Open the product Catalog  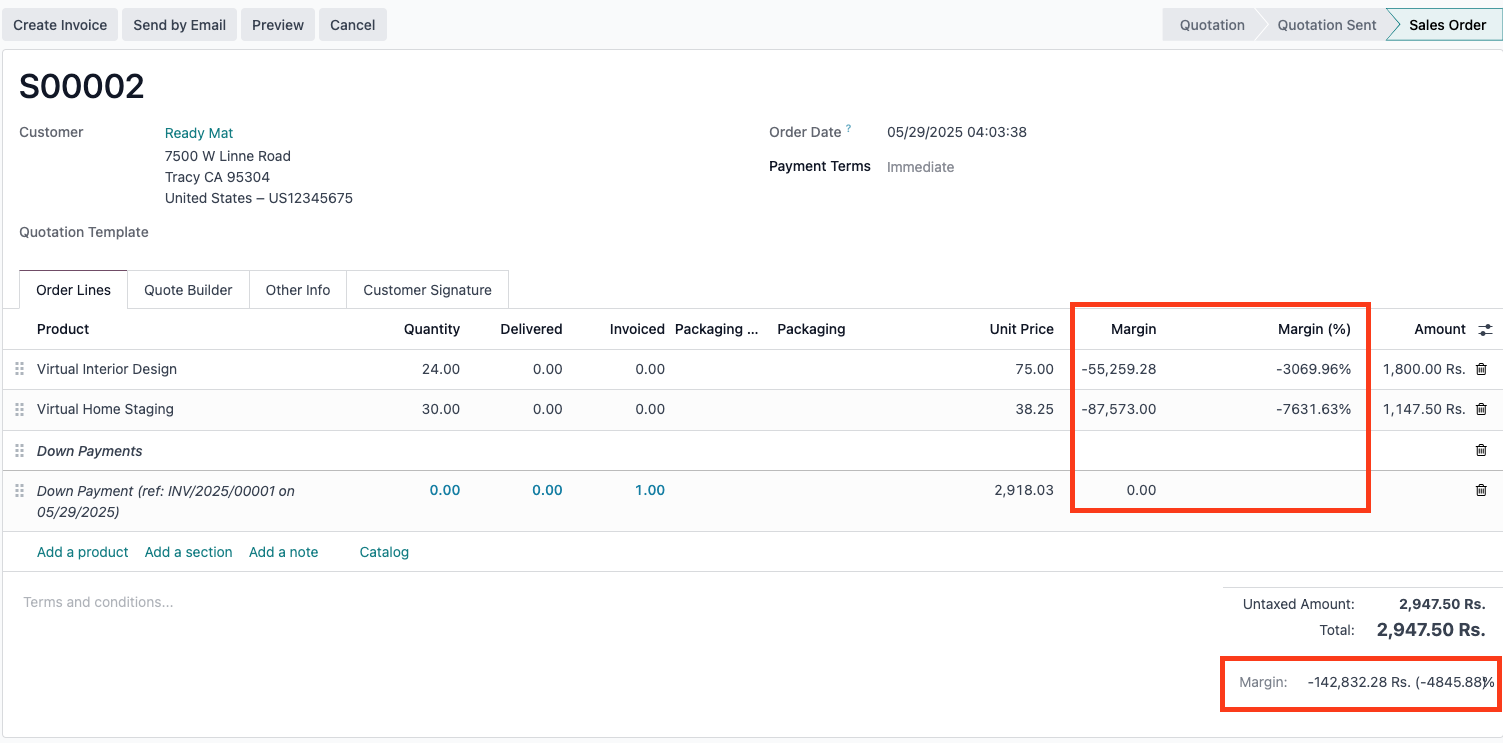pyautogui.click(x=384, y=552)
